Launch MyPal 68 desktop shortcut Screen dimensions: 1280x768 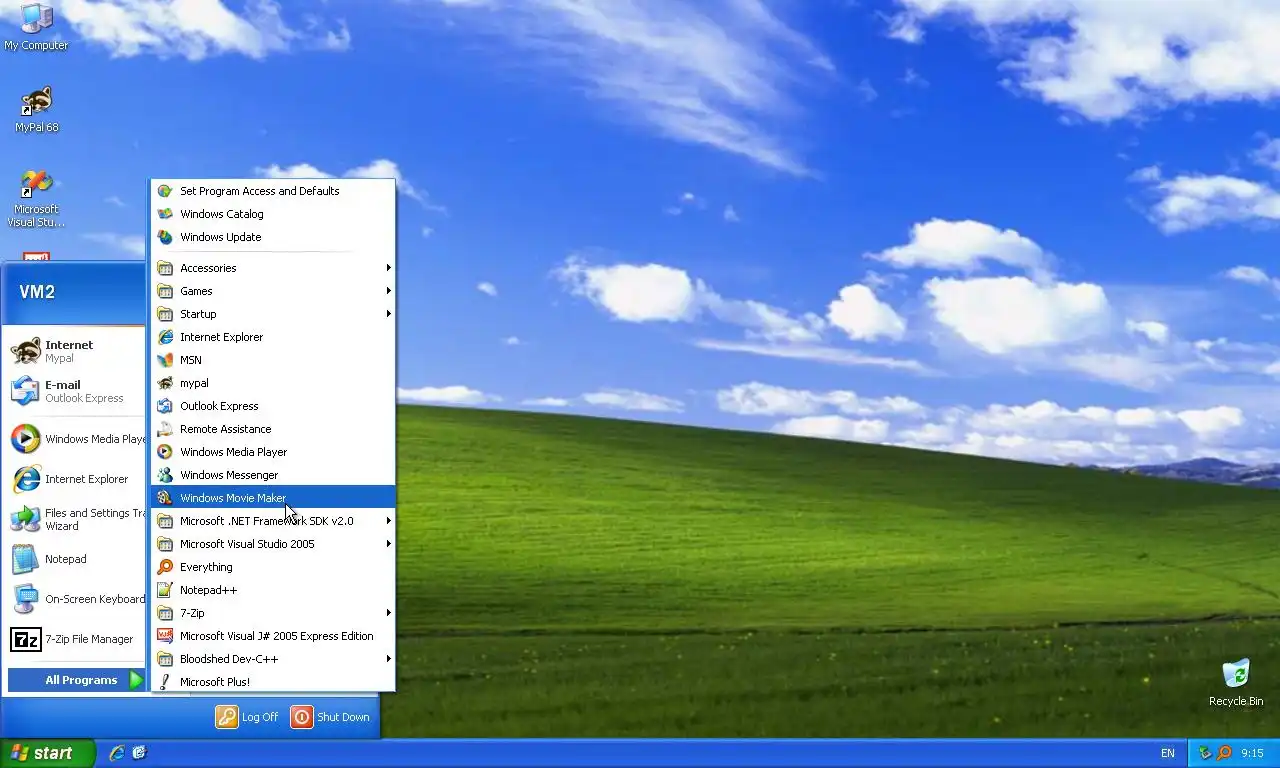pyautogui.click(x=36, y=110)
